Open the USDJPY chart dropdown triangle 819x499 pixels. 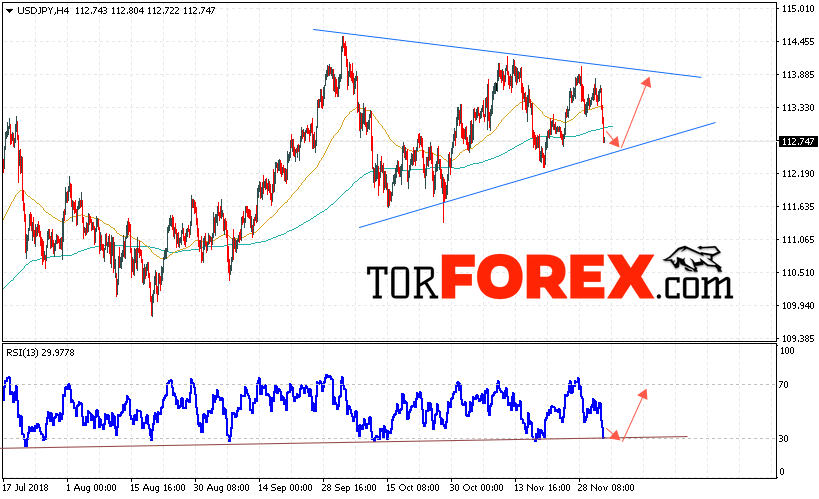pyautogui.click(x=9, y=11)
